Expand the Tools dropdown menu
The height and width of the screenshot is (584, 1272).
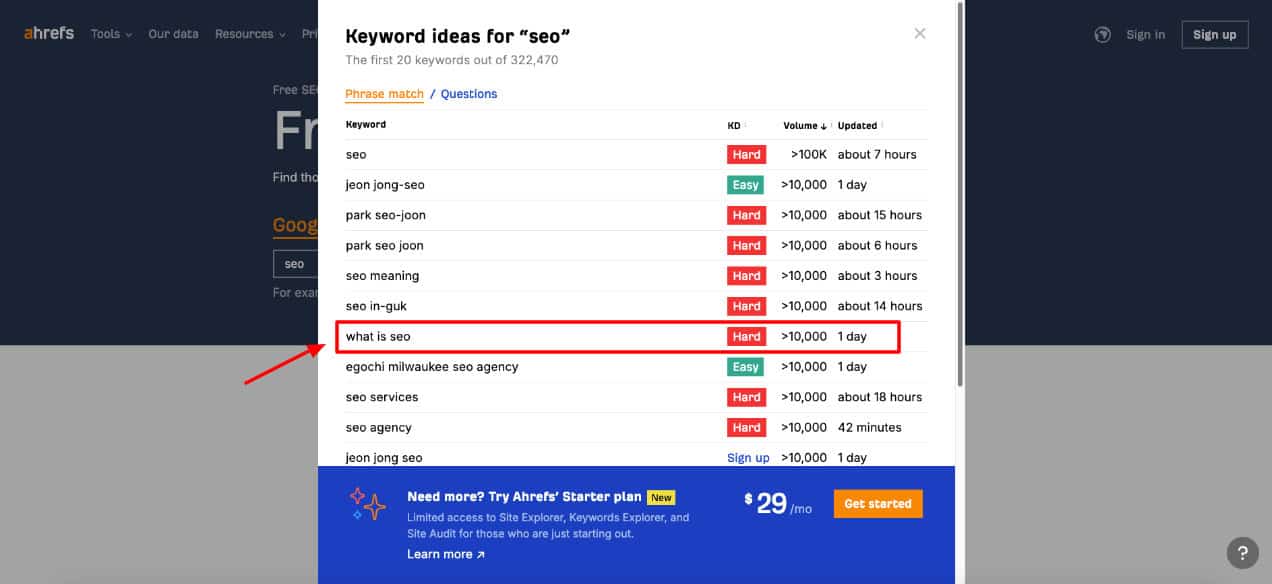coord(111,34)
